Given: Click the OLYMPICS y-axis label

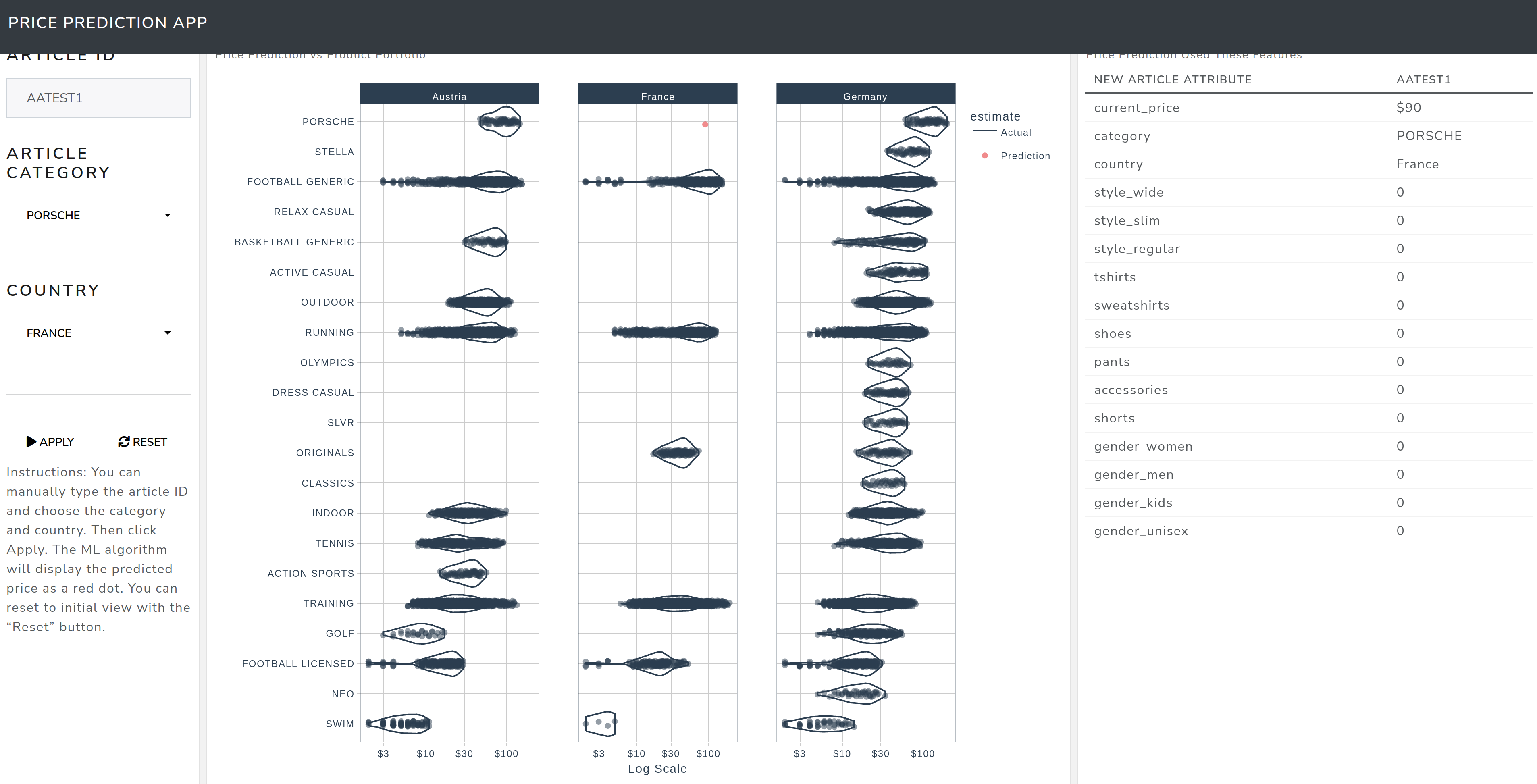Looking at the screenshot, I should click(x=327, y=363).
